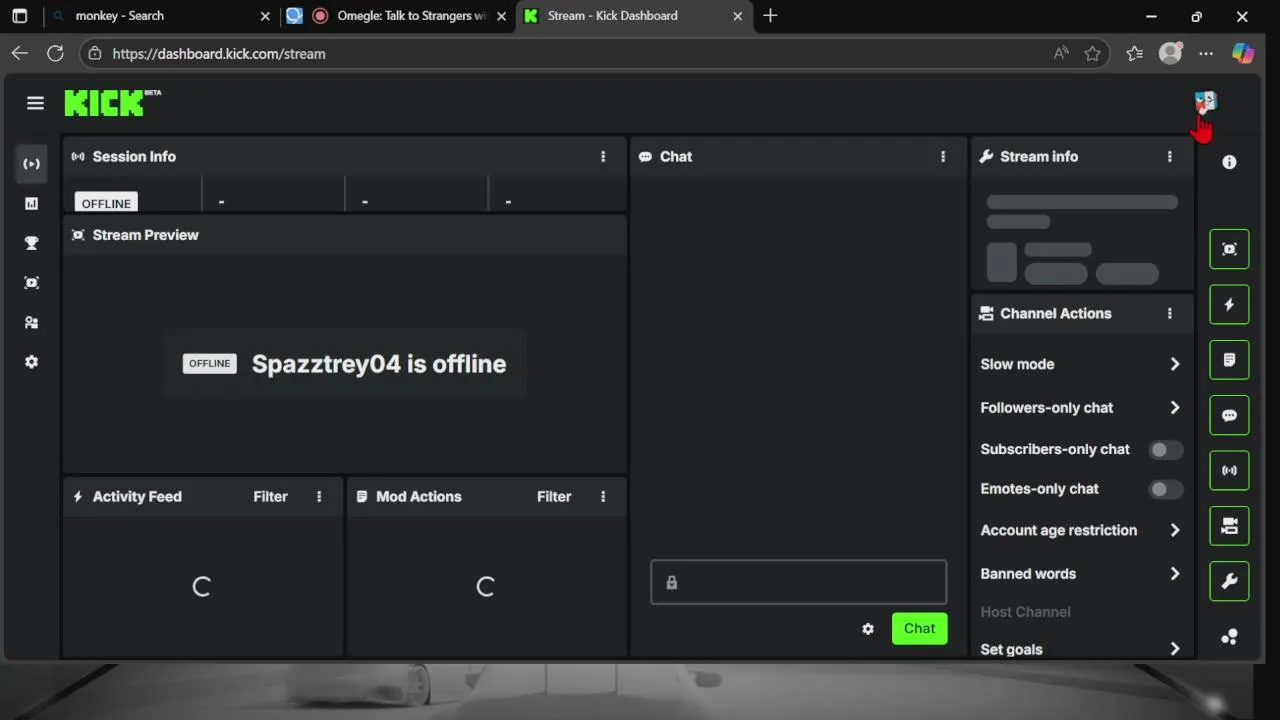The image size is (1280, 720).
Task: Click the three-dots cluster icon at strip bottom
Action: point(1229,637)
